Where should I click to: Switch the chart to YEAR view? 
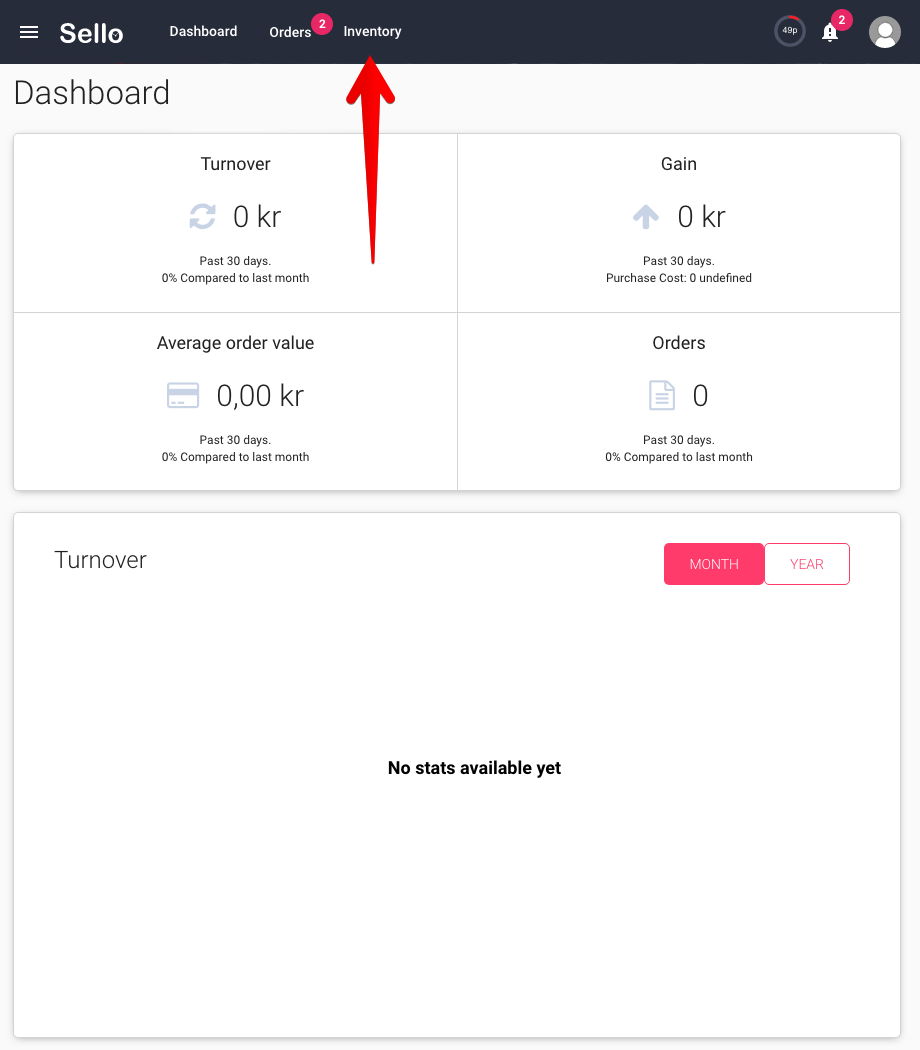coord(807,564)
